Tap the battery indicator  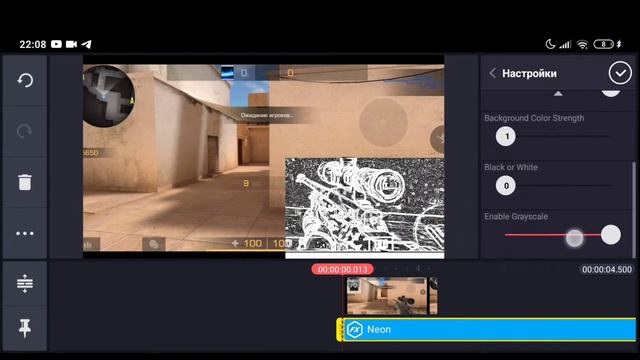603,44
